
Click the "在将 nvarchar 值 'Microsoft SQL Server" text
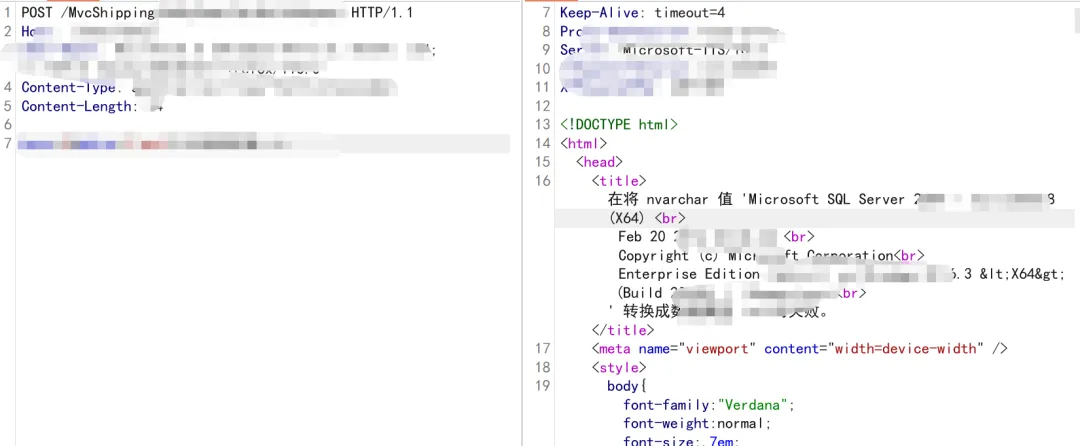click(x=756, y=199)
